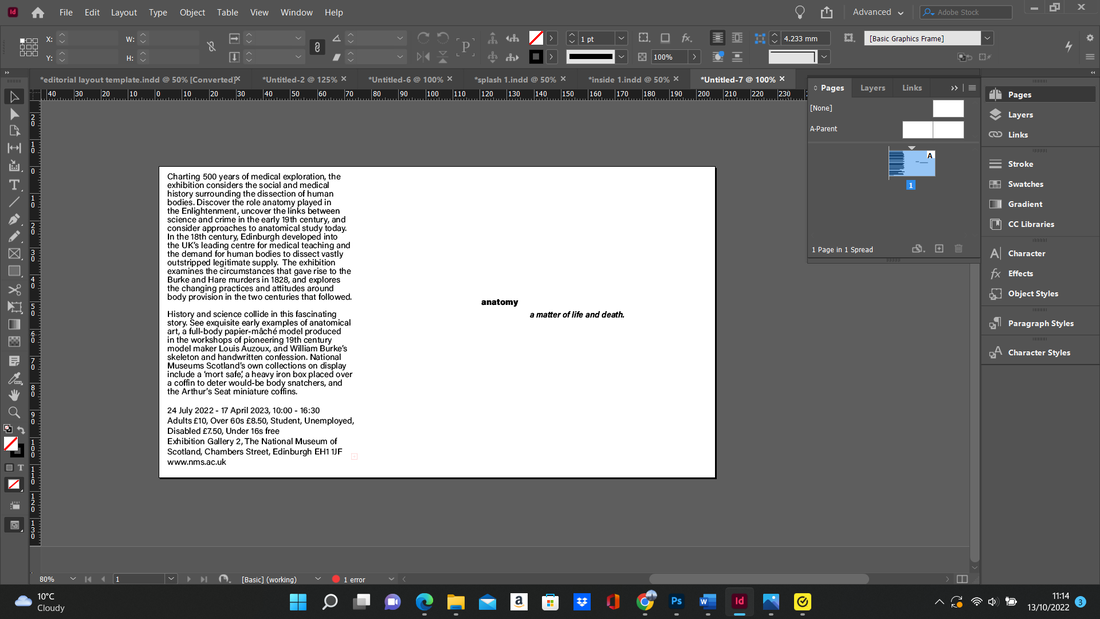The image size is (1100, 619).
Task: Select the Hand tool
Action: point(14,395)
